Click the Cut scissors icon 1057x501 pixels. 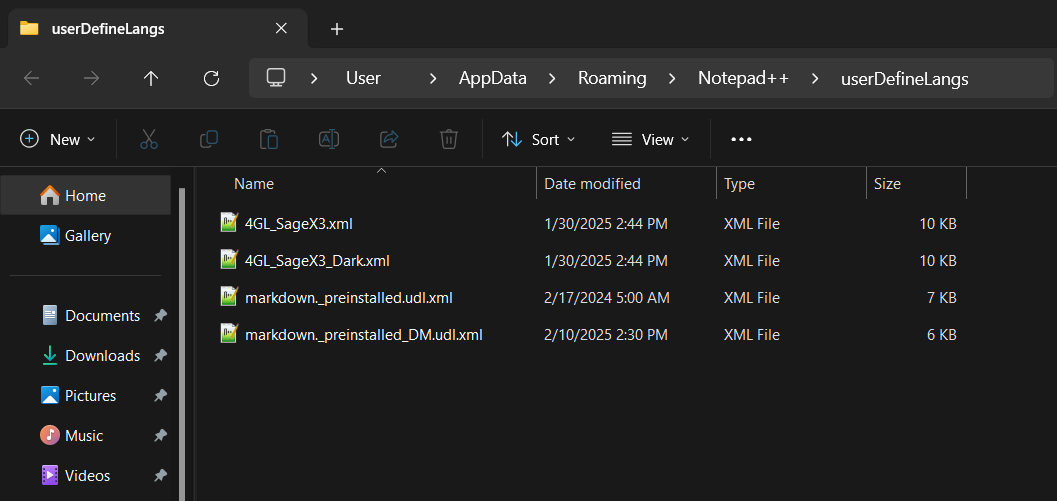click(149, 139)
